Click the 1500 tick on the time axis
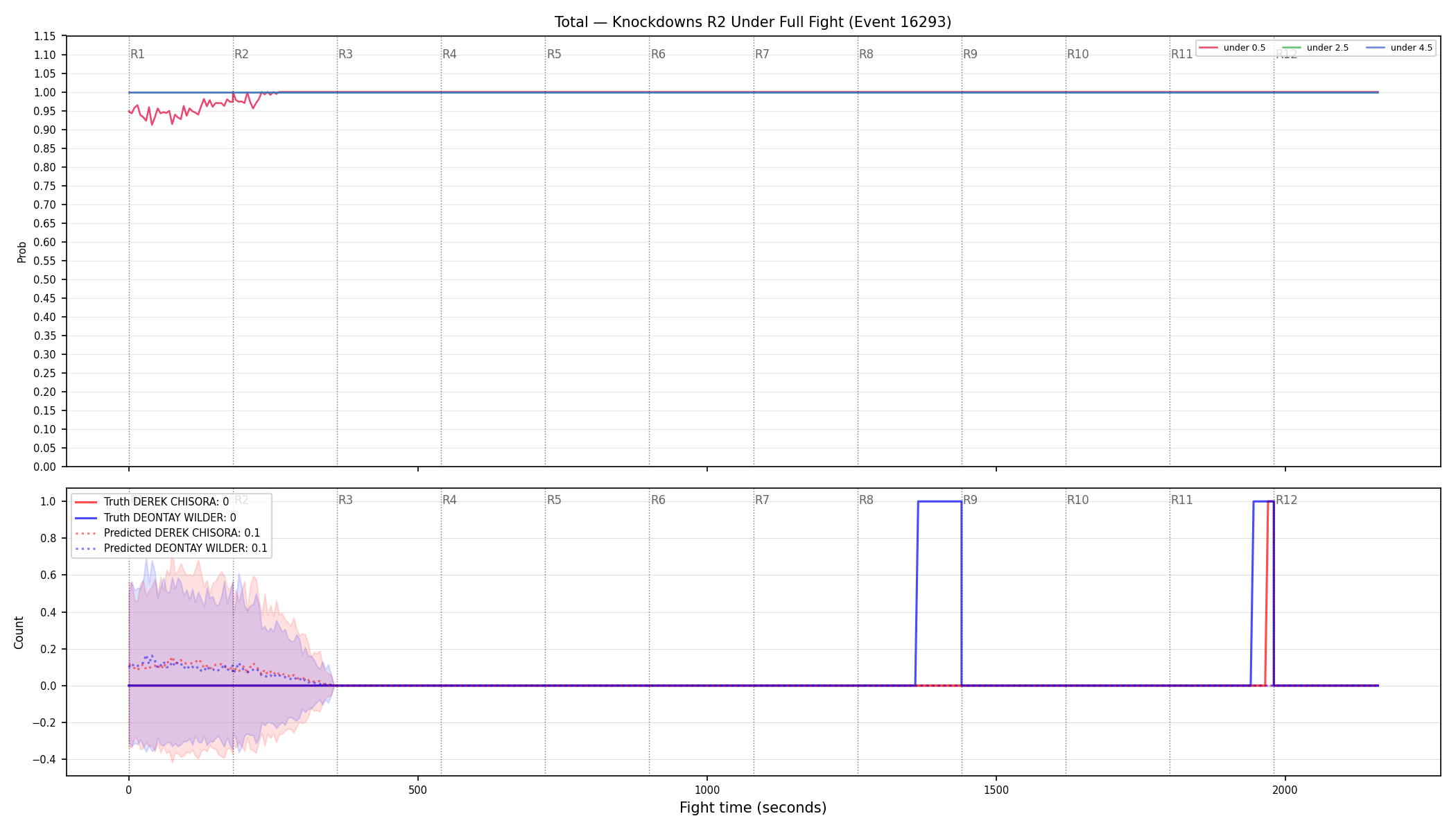Screen dimensions: 1456x832 (996, 790)
